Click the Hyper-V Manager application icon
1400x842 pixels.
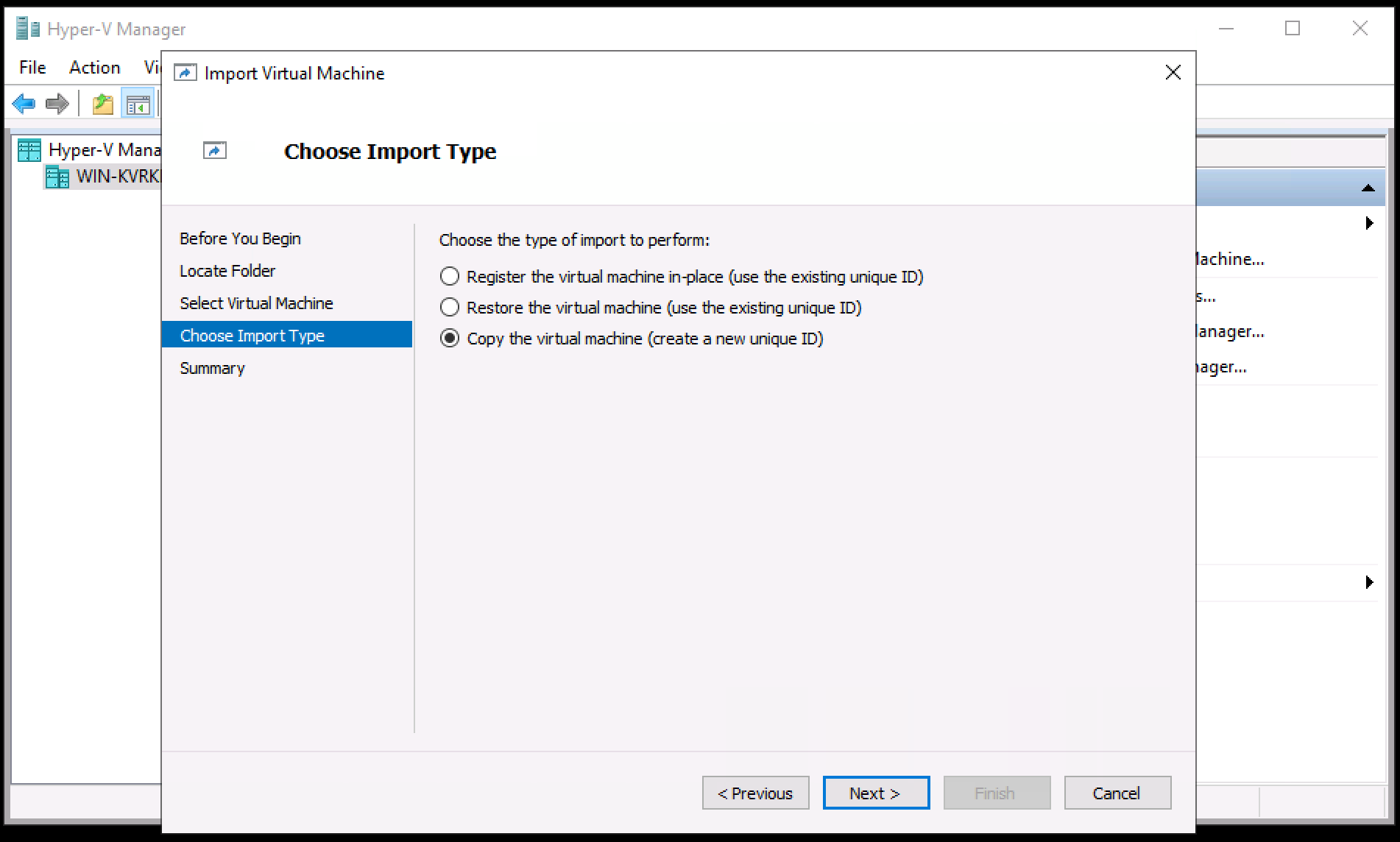(29, 28)
